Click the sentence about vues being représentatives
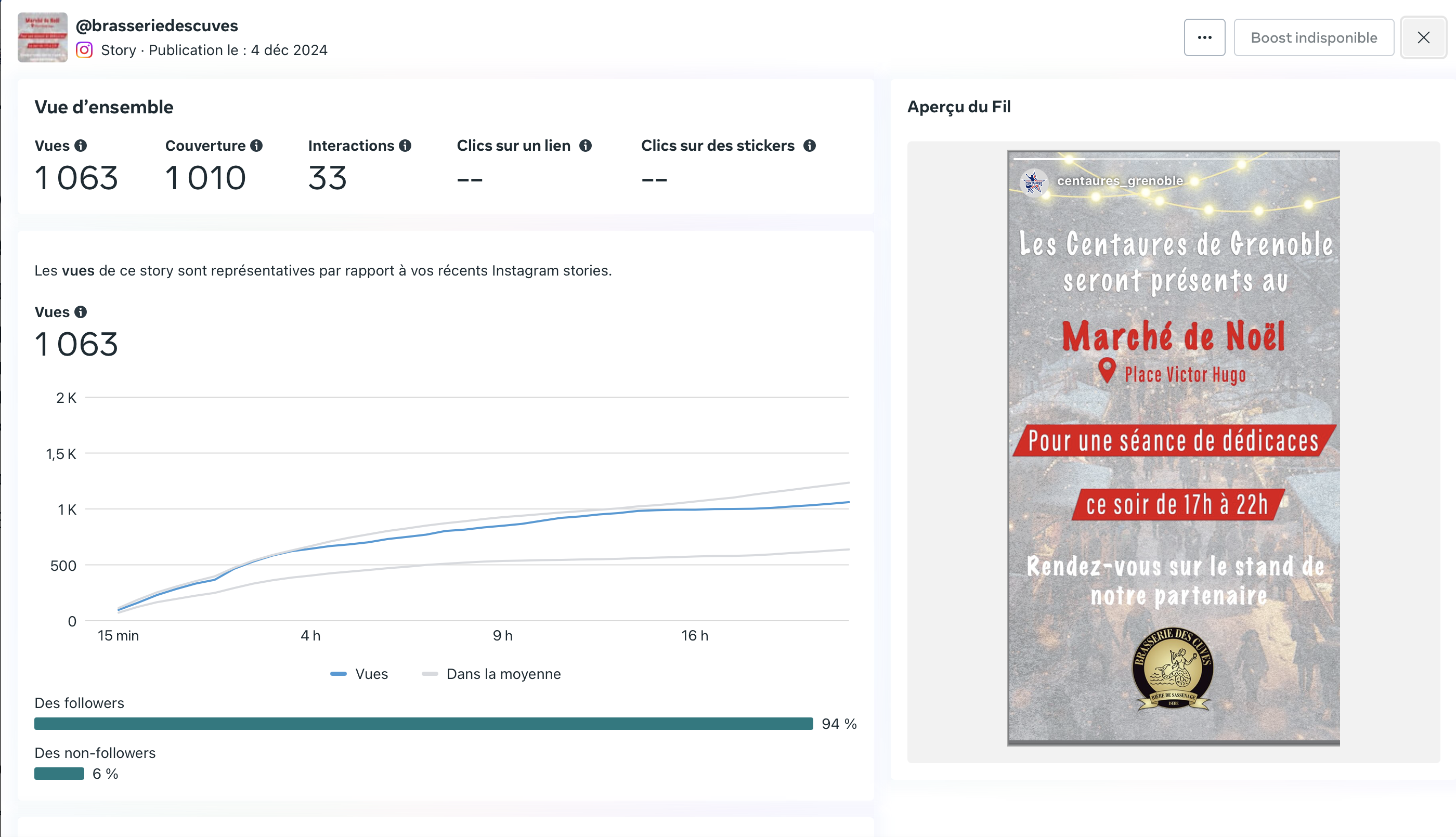The height and width of the screenshot is (837, 1456). (x=323, y=271)
